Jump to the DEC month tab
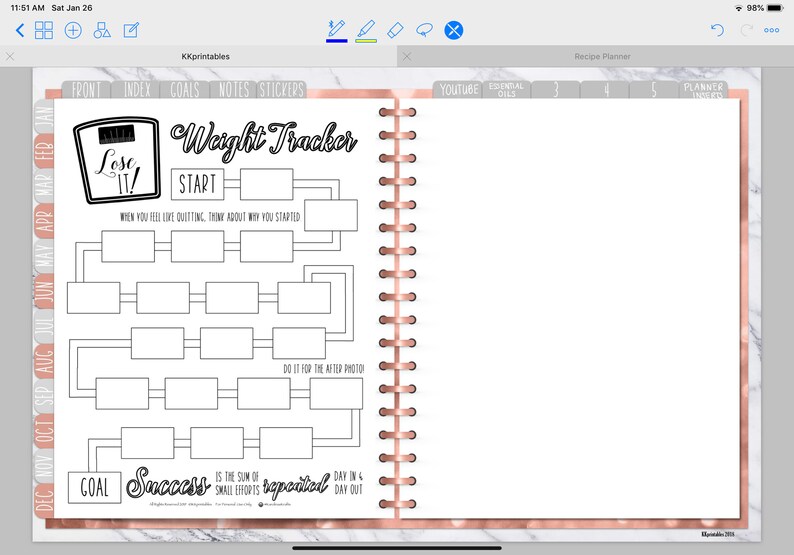 coord(45,500)
